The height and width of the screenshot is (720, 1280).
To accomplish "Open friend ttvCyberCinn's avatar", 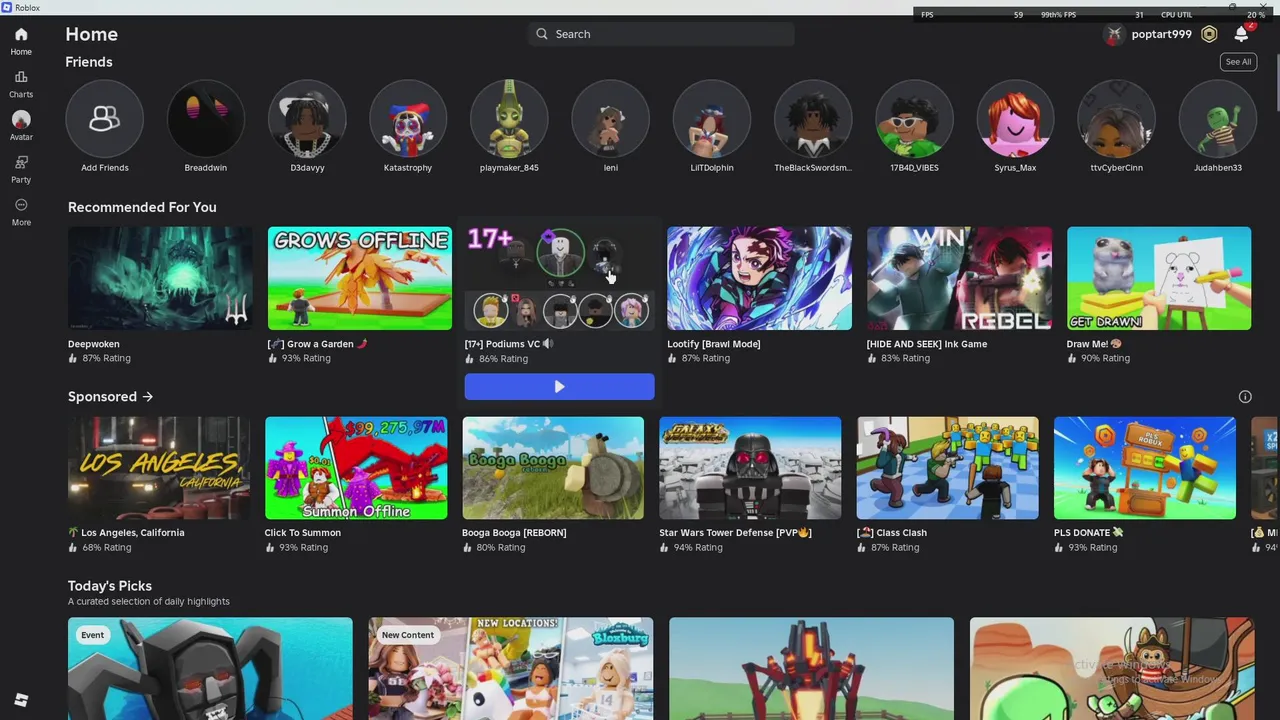I will click(x=1116, y=119).
